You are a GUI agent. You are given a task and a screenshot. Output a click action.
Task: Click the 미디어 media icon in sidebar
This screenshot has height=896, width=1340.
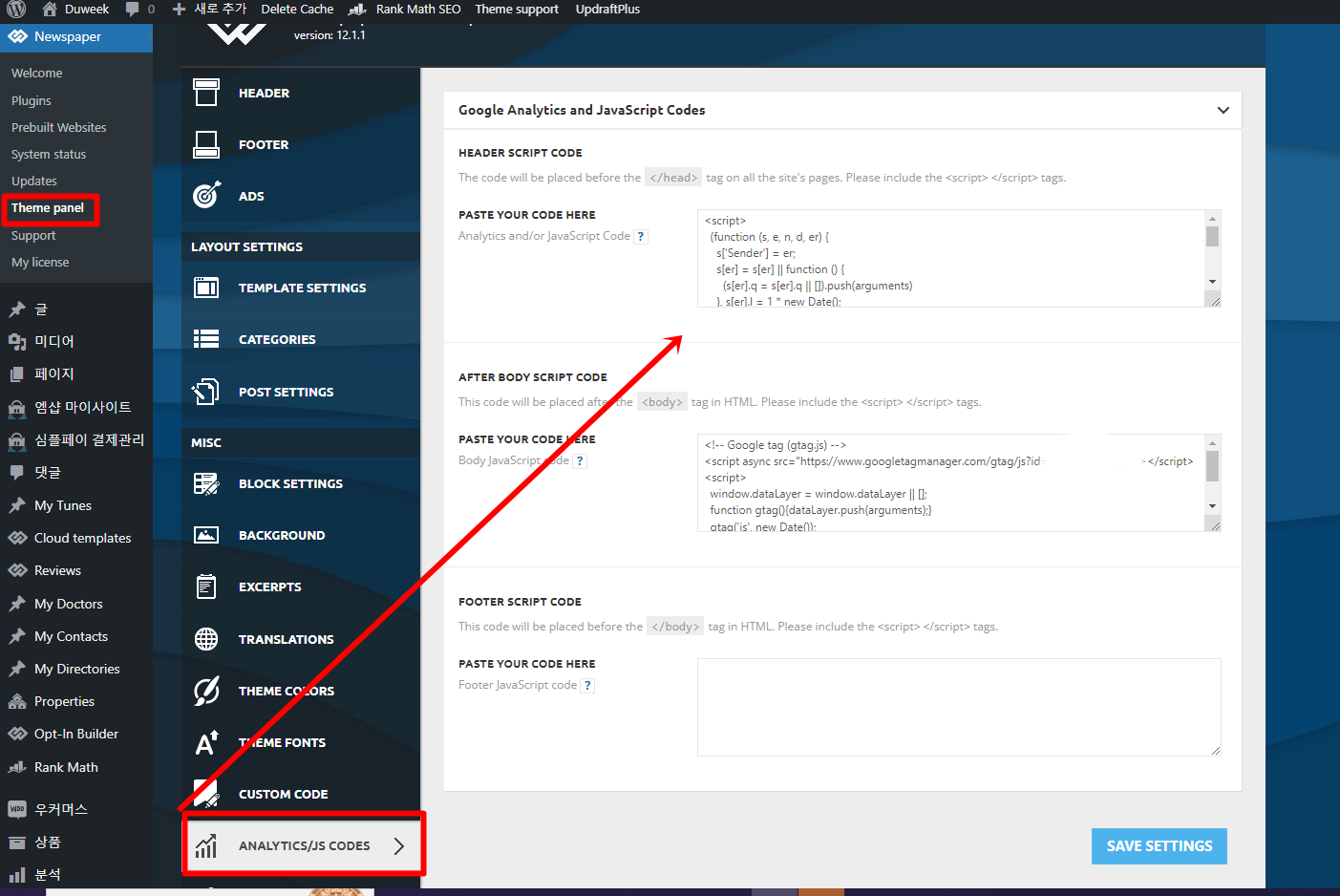pos(17,341)
